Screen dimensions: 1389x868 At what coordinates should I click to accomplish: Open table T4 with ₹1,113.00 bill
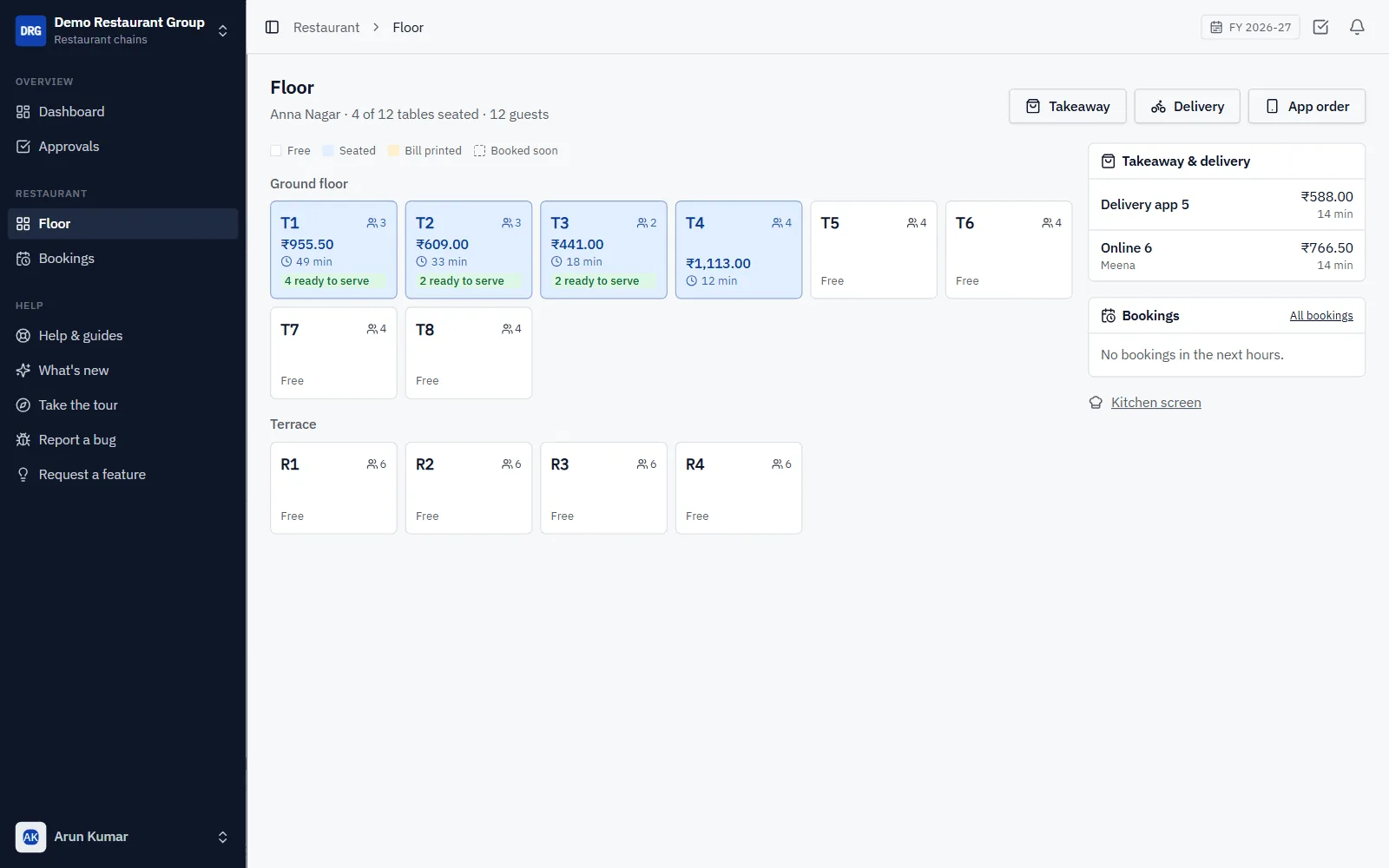739,250
